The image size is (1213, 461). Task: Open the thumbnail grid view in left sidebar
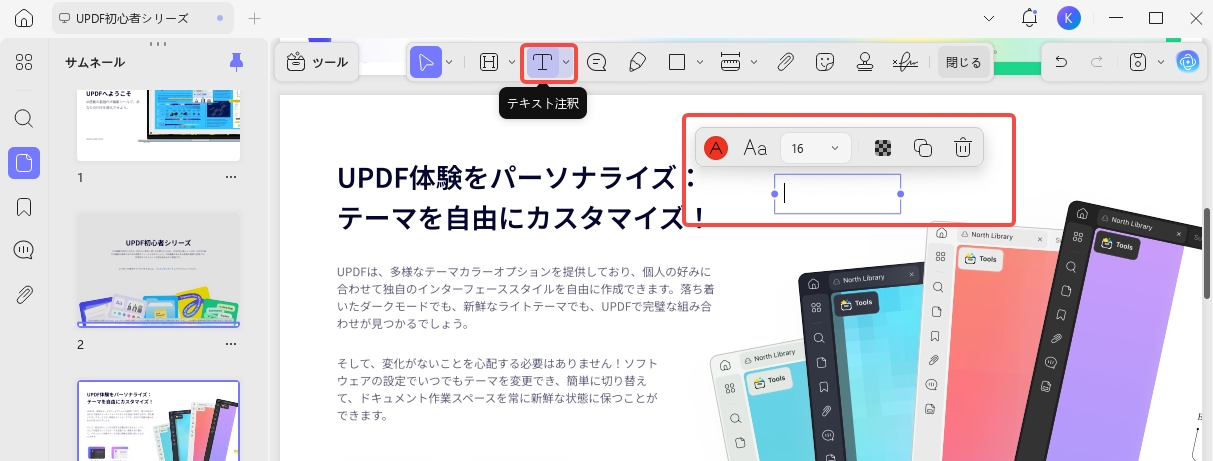pyautogui.click(x=24, y=62)
